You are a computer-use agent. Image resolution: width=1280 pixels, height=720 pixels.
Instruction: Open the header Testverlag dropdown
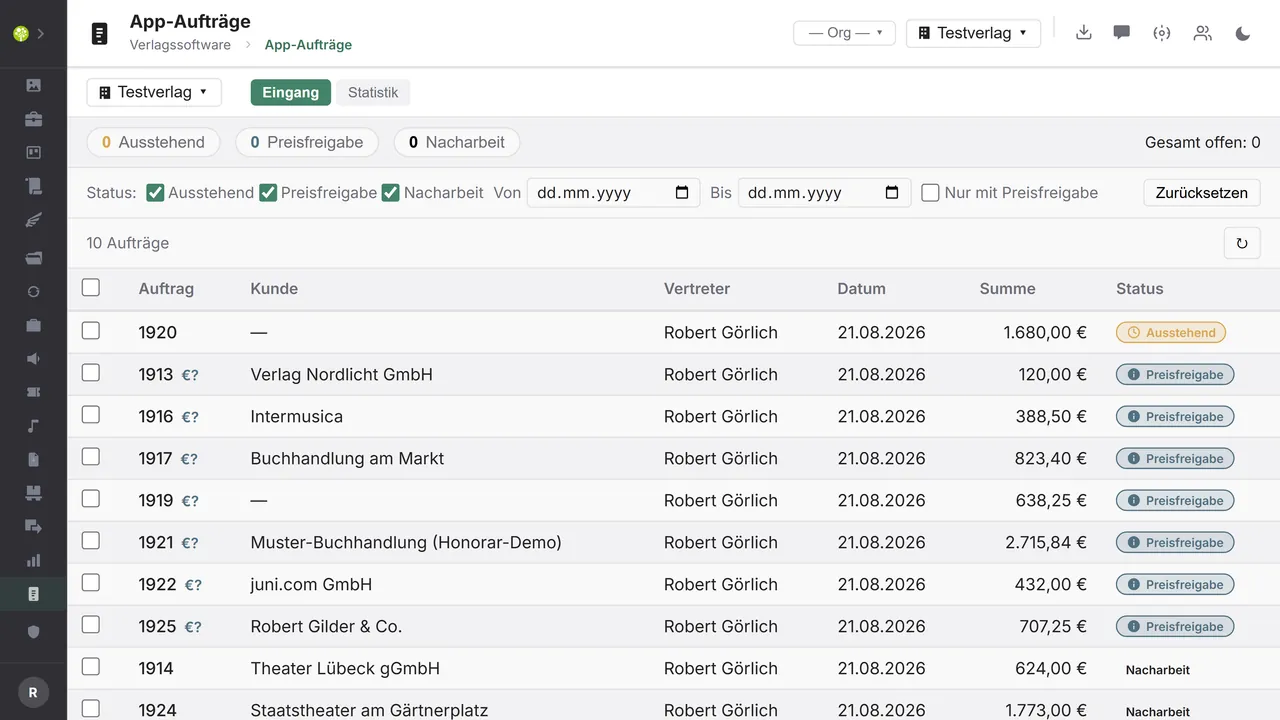pyautogui.click(x=973, y=33)
